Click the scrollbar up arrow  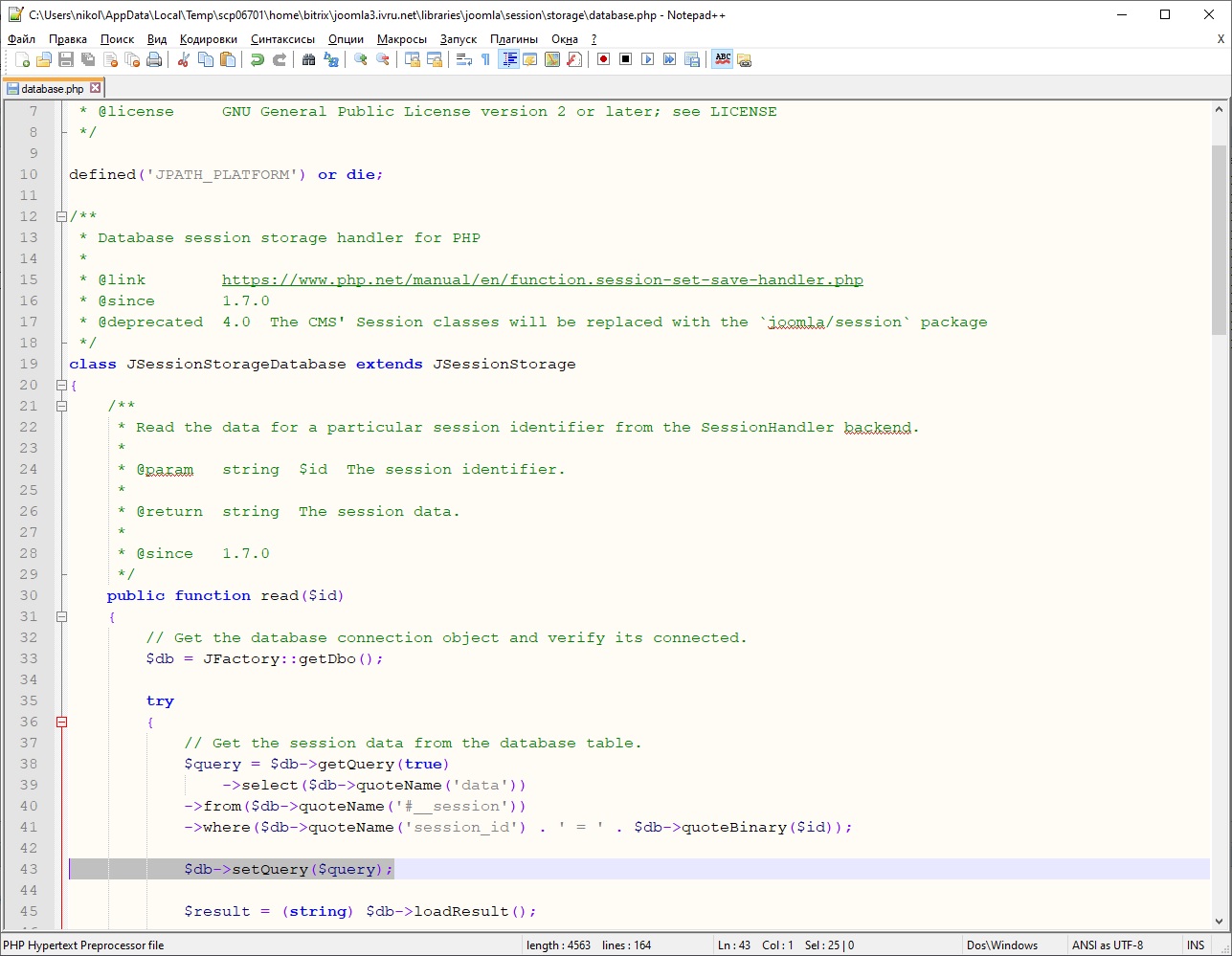pos(1218,108)
